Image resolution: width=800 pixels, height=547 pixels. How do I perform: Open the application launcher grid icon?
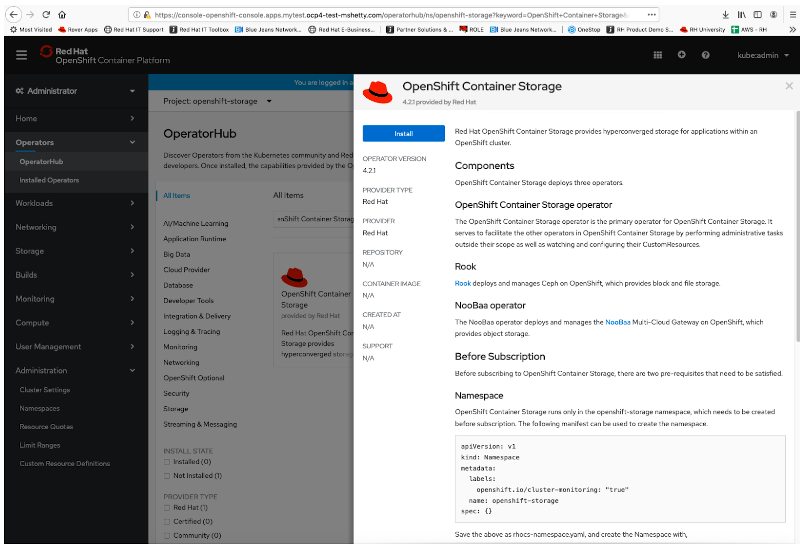[x=658, y=55]
